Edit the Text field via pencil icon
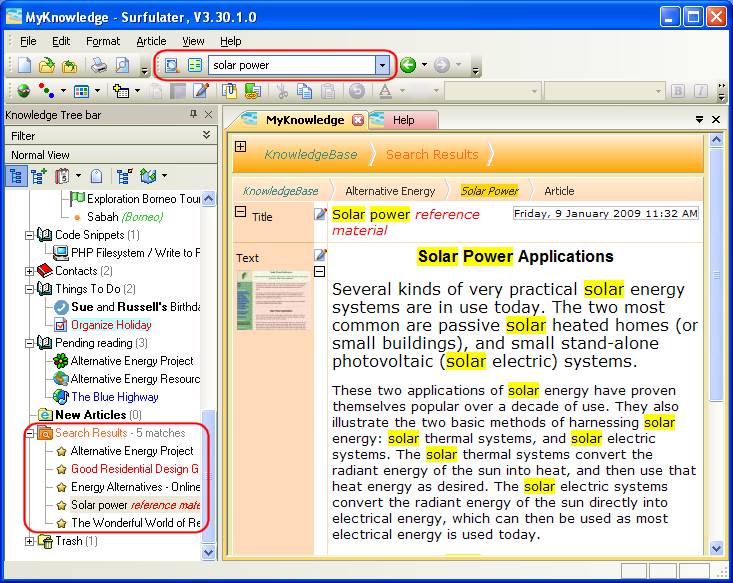The height and width of the screenshot is (583, 733). click(320, 255)
